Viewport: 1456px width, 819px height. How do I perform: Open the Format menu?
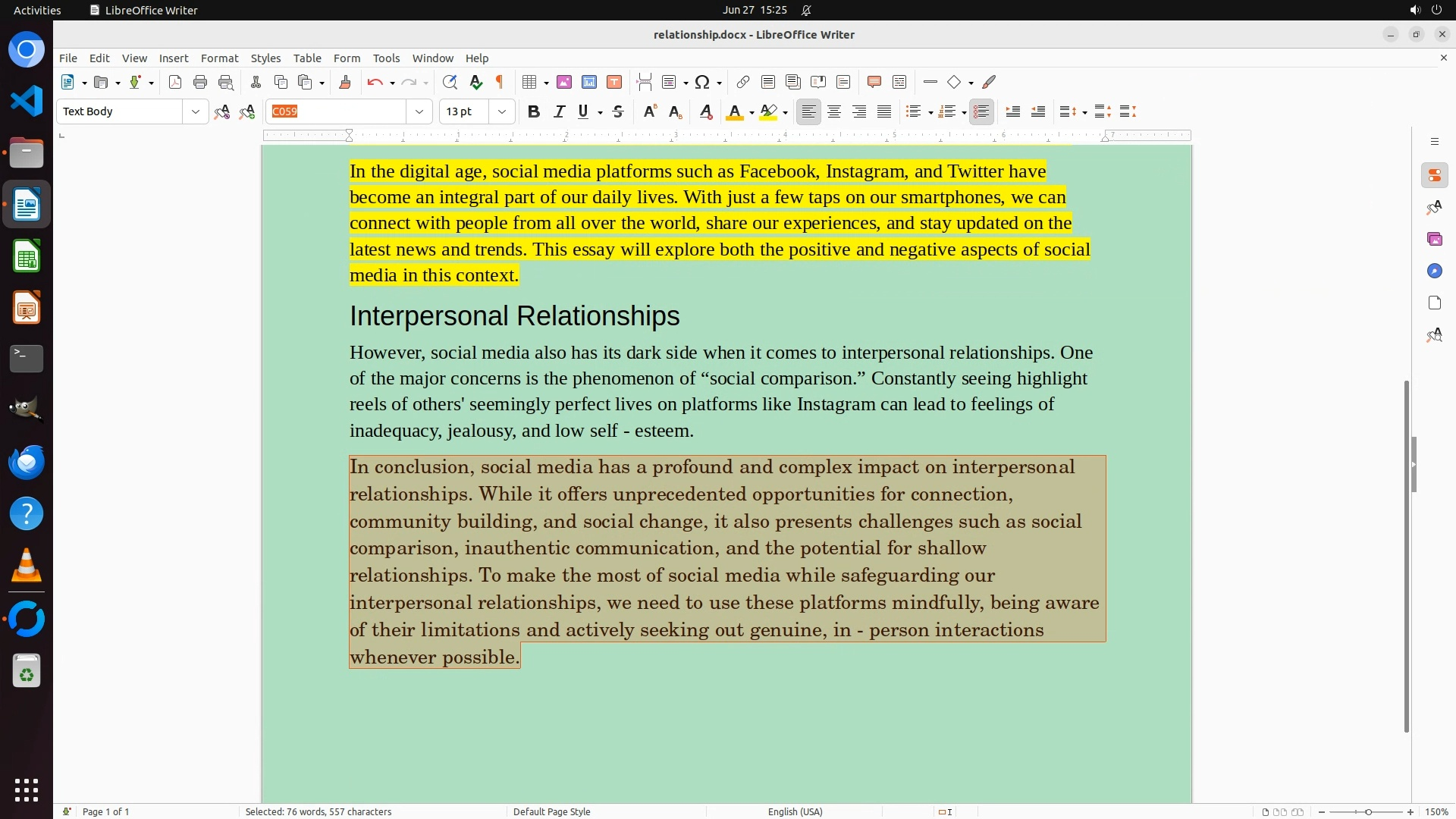(x=219, y=58)
